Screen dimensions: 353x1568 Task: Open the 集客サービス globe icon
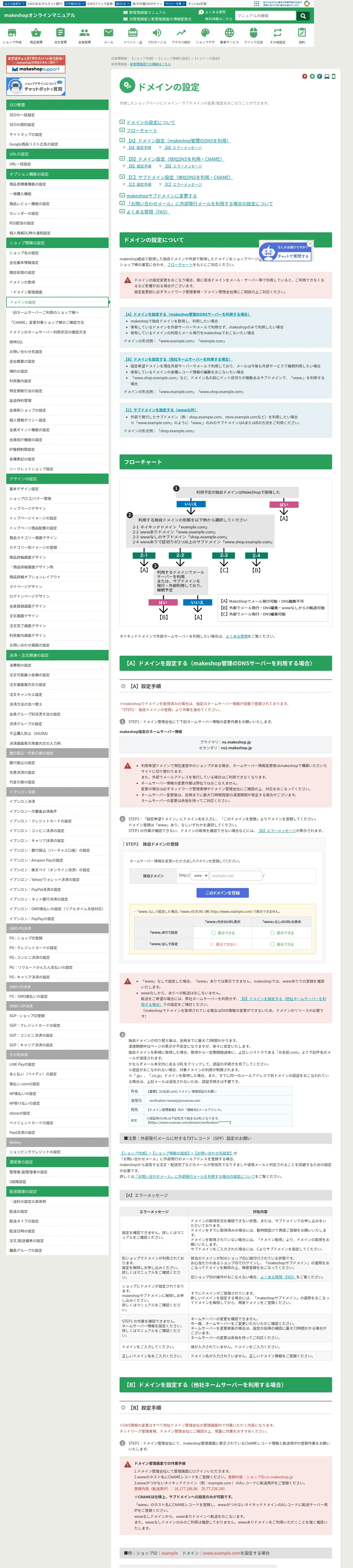(229, 35)
